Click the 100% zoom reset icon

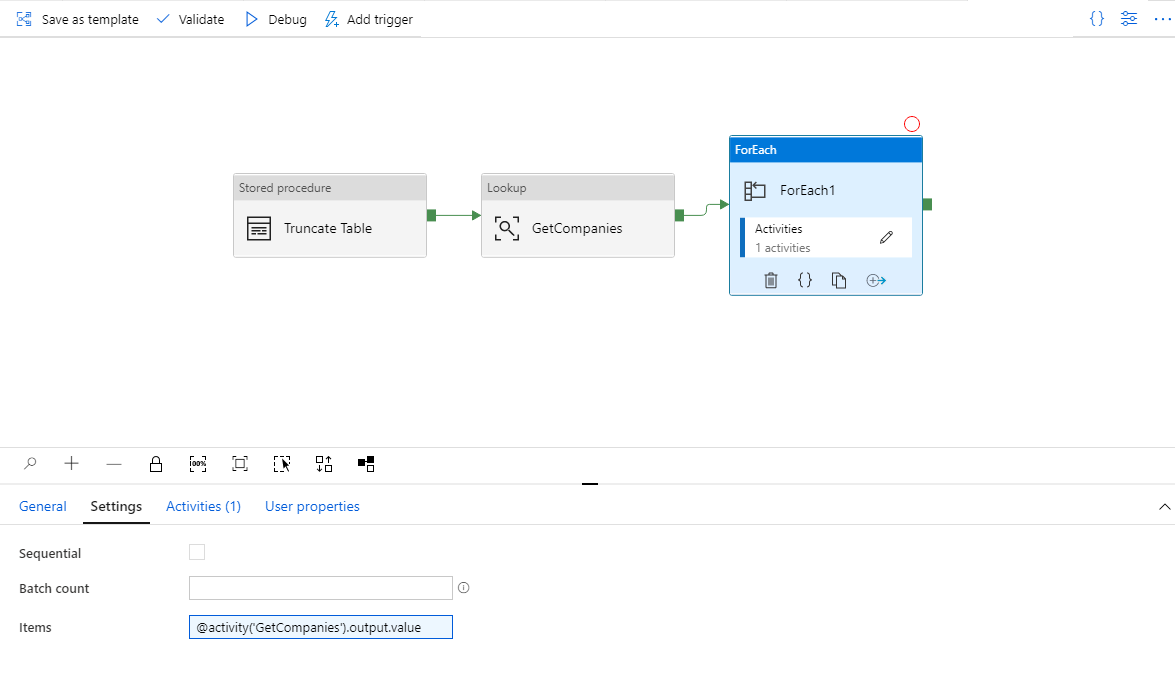(x=198, y=463)
